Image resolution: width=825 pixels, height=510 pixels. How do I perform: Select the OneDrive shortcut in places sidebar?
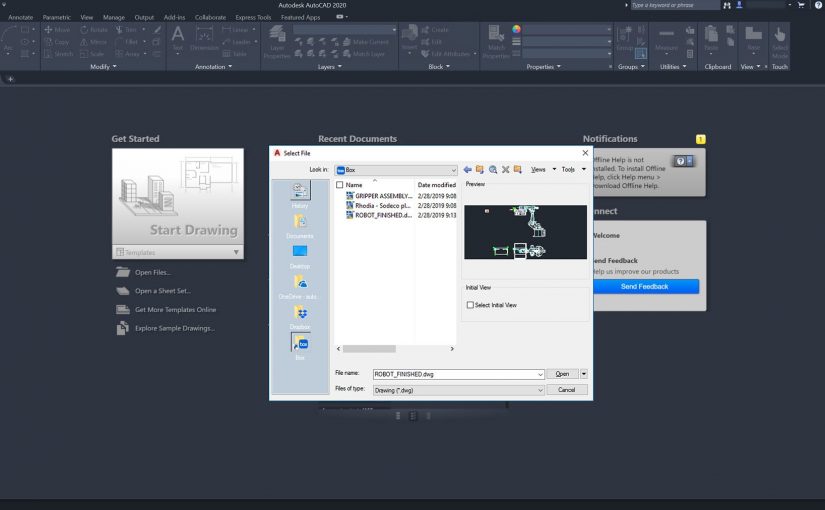pyautogui.click(x=300, y=287)
